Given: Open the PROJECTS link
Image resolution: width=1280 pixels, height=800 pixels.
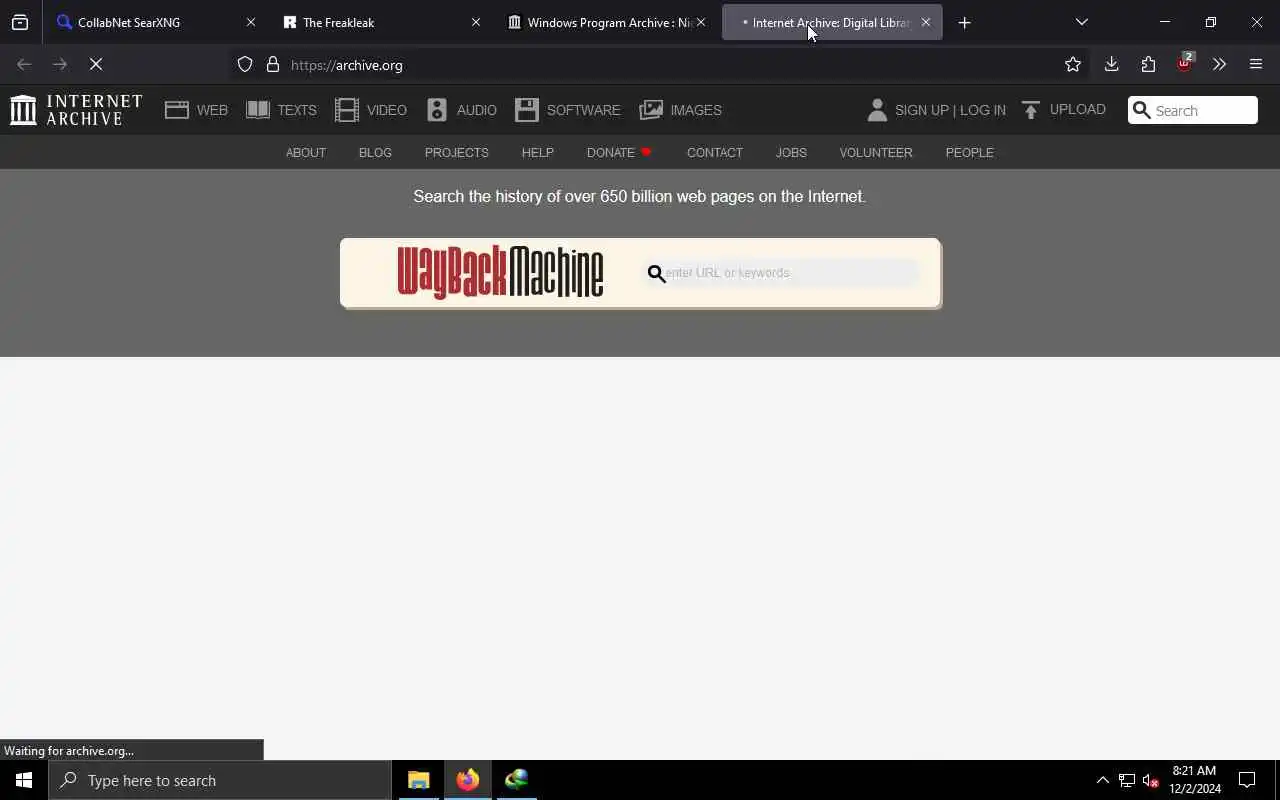Looking at the screenshot, I should (456, 153).
